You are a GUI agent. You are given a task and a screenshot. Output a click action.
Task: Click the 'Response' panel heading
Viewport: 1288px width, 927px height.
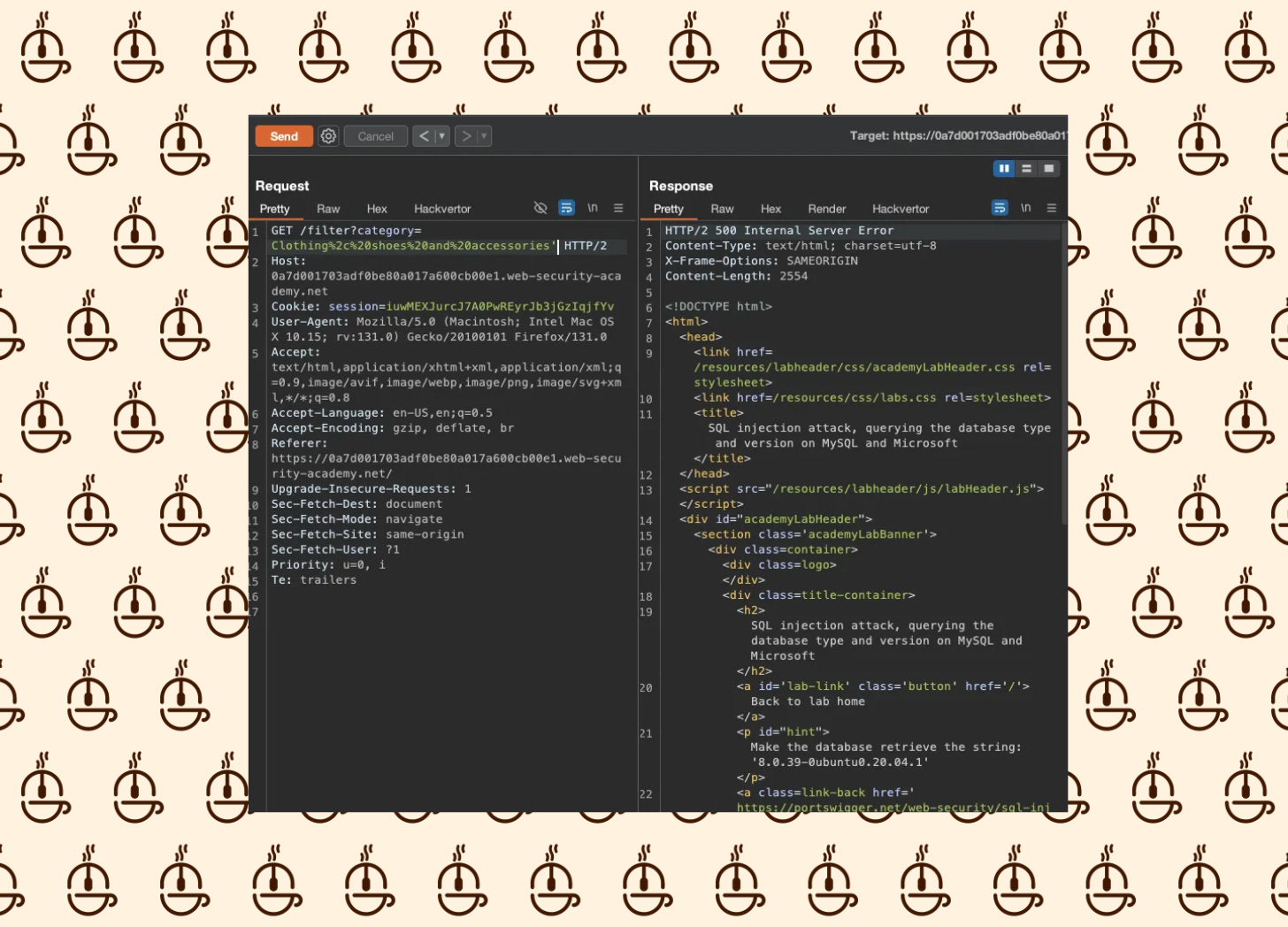tap(681, 186)
